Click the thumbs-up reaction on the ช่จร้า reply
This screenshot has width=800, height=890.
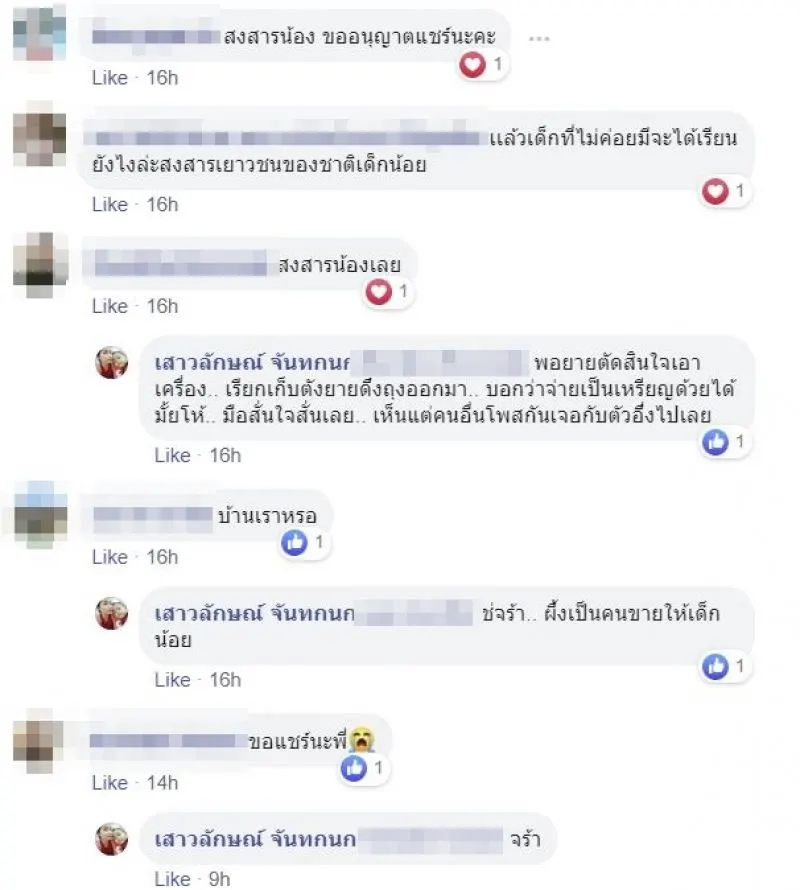(x=715, y=666)
